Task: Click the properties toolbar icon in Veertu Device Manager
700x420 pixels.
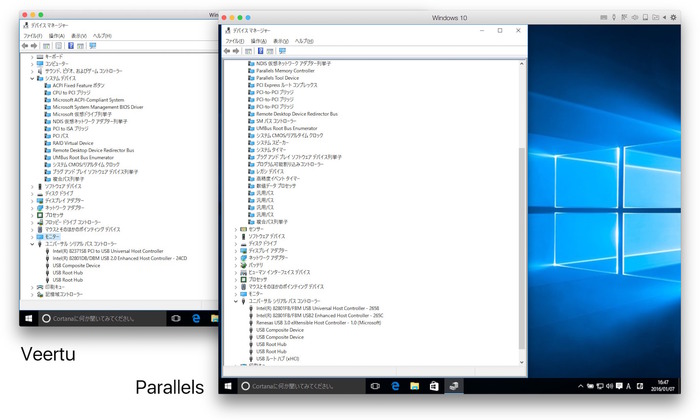Action: pos(58,46)
